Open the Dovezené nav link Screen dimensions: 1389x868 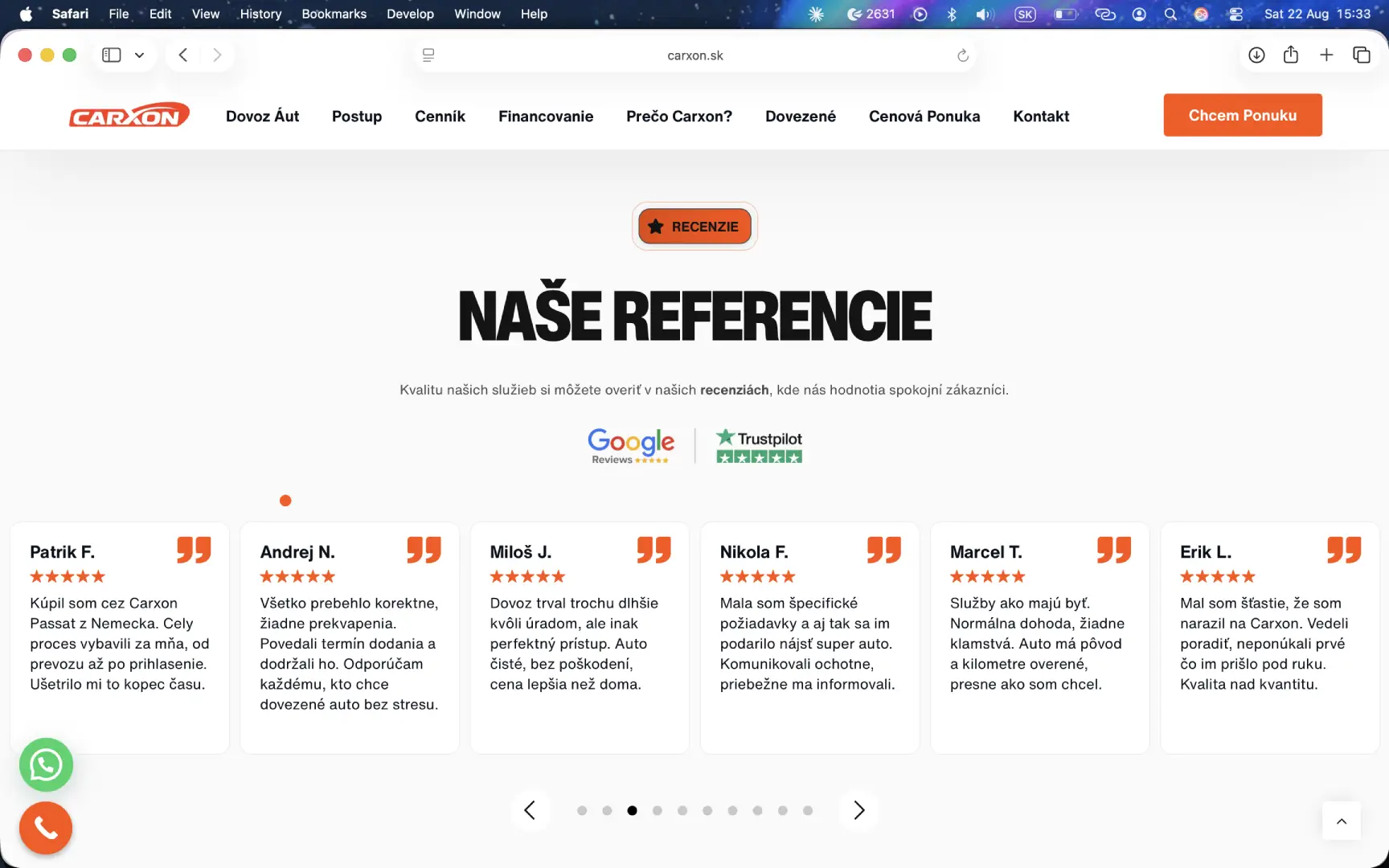click(x=801, y=117)
